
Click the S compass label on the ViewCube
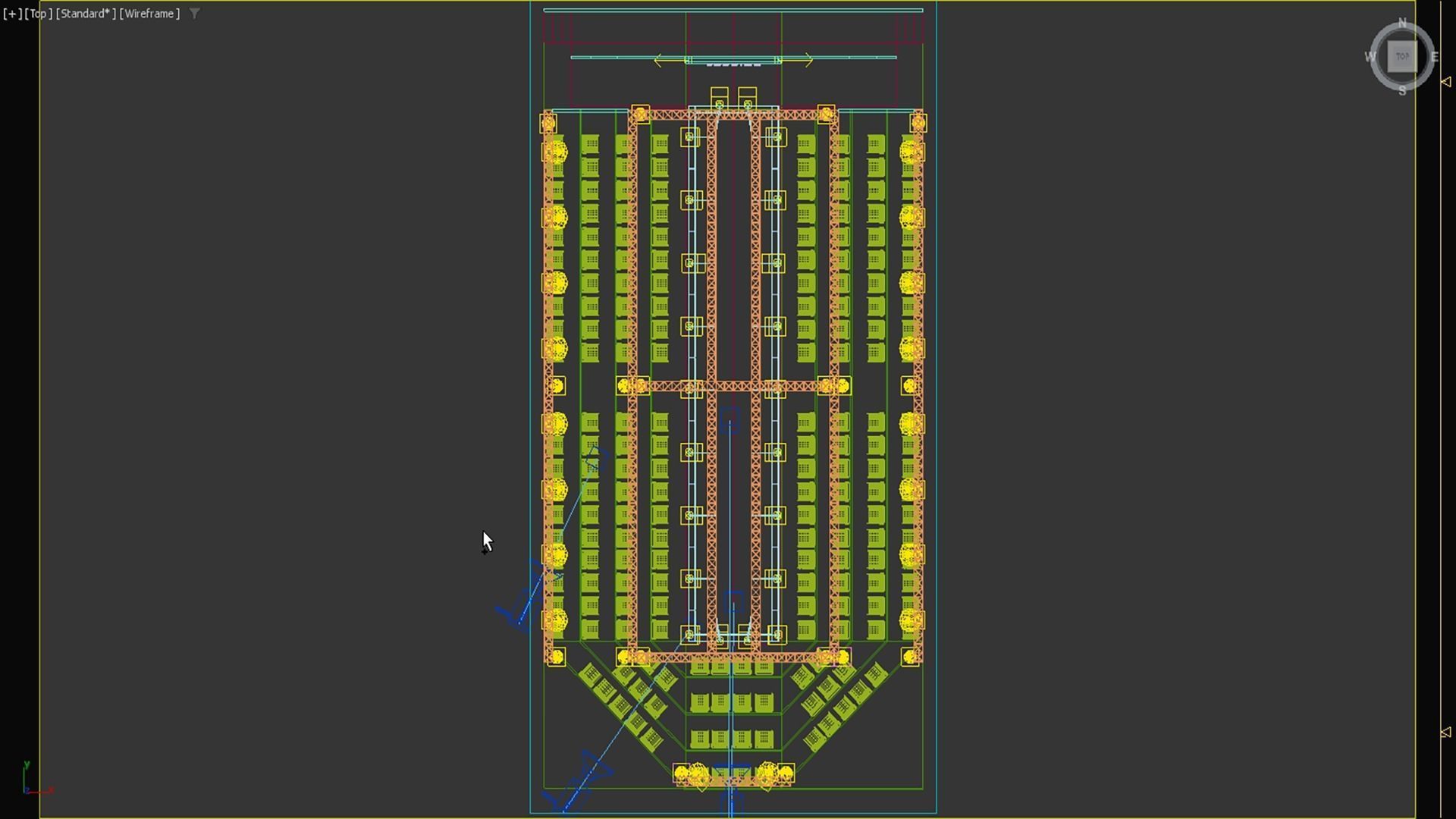pyautogui.click(x=1402, y=90)
